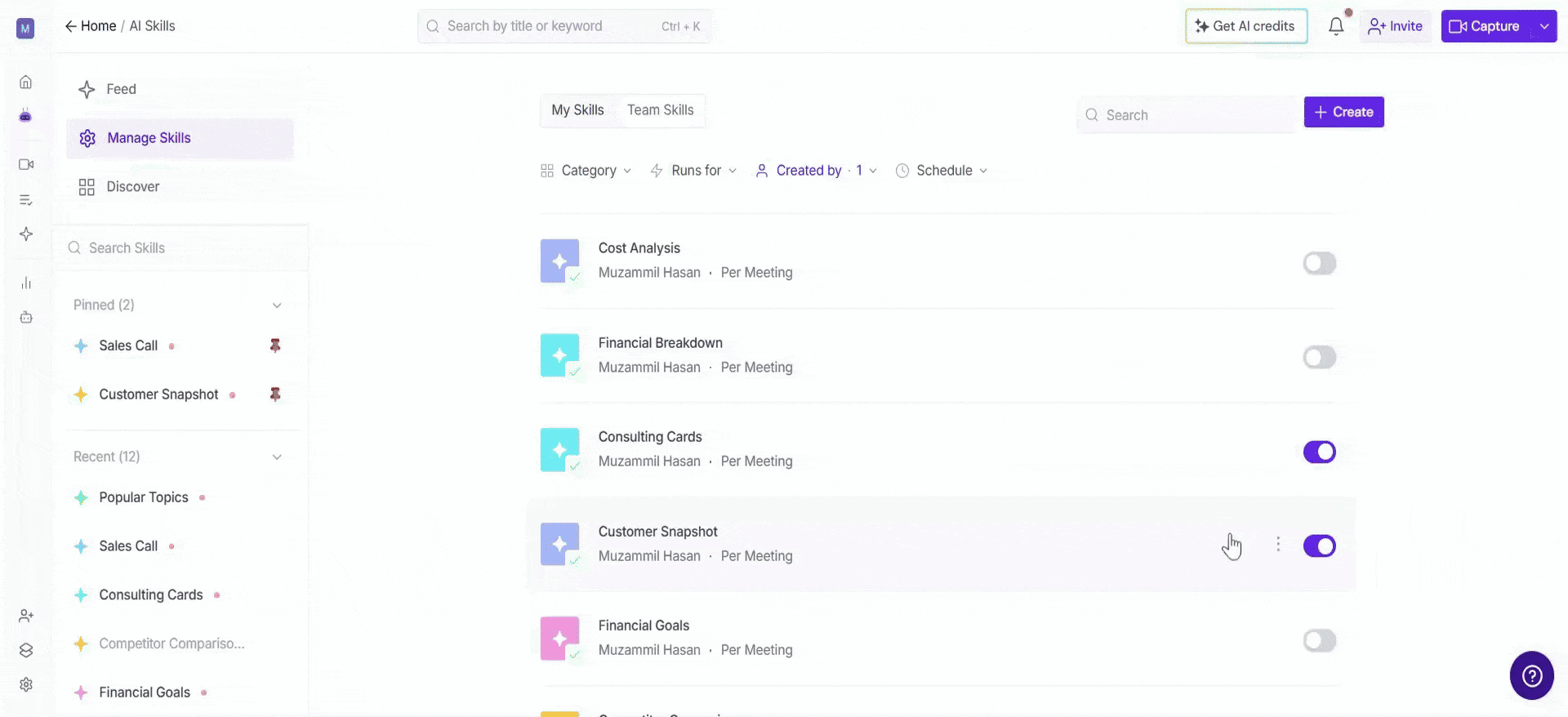Screen dimensions: 1568x717
Task: Open the Category filter dropdown
Action: 586,171
